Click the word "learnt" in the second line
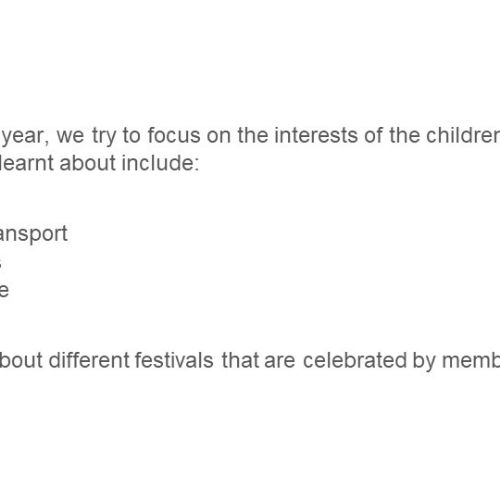This screenshot has height=500, width=500. pos(27,163)
